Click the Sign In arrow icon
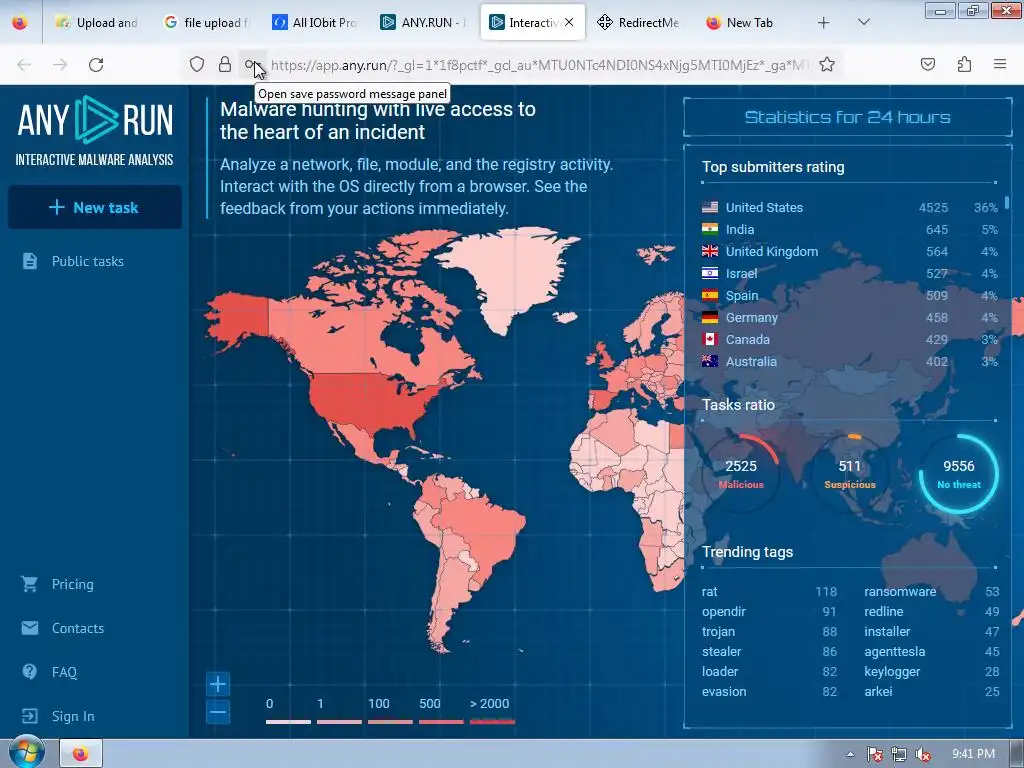This screenshot has height=768, width=1024. pos(29,716)
